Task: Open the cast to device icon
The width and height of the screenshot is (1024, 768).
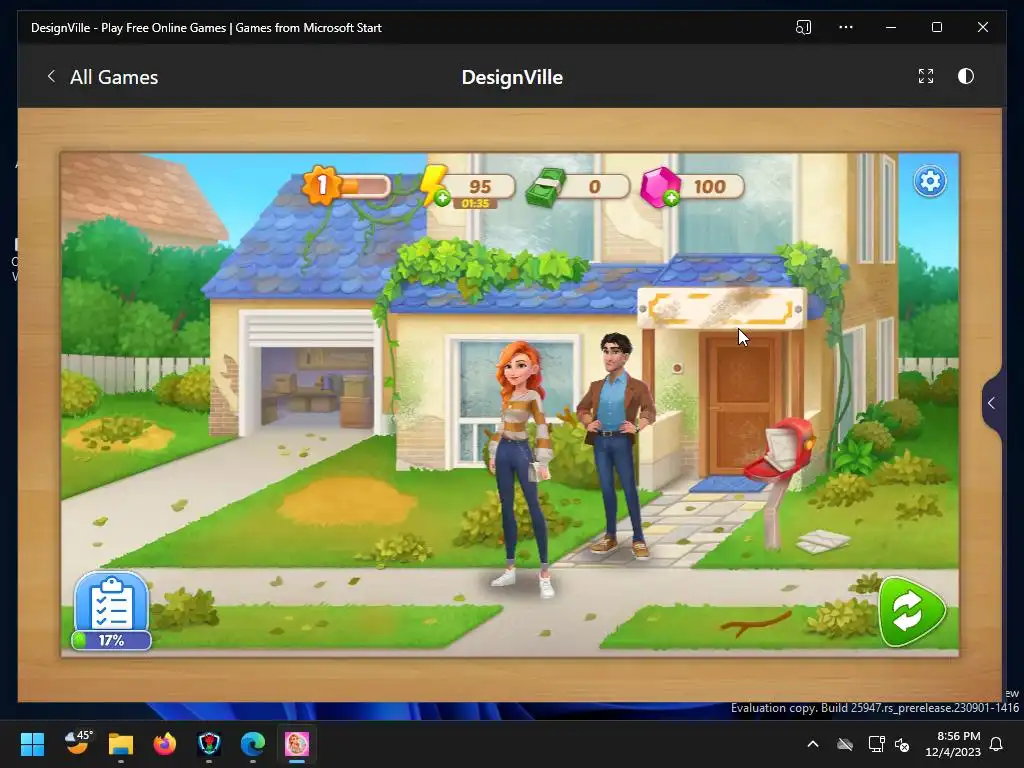Action: tap(803, 27)
